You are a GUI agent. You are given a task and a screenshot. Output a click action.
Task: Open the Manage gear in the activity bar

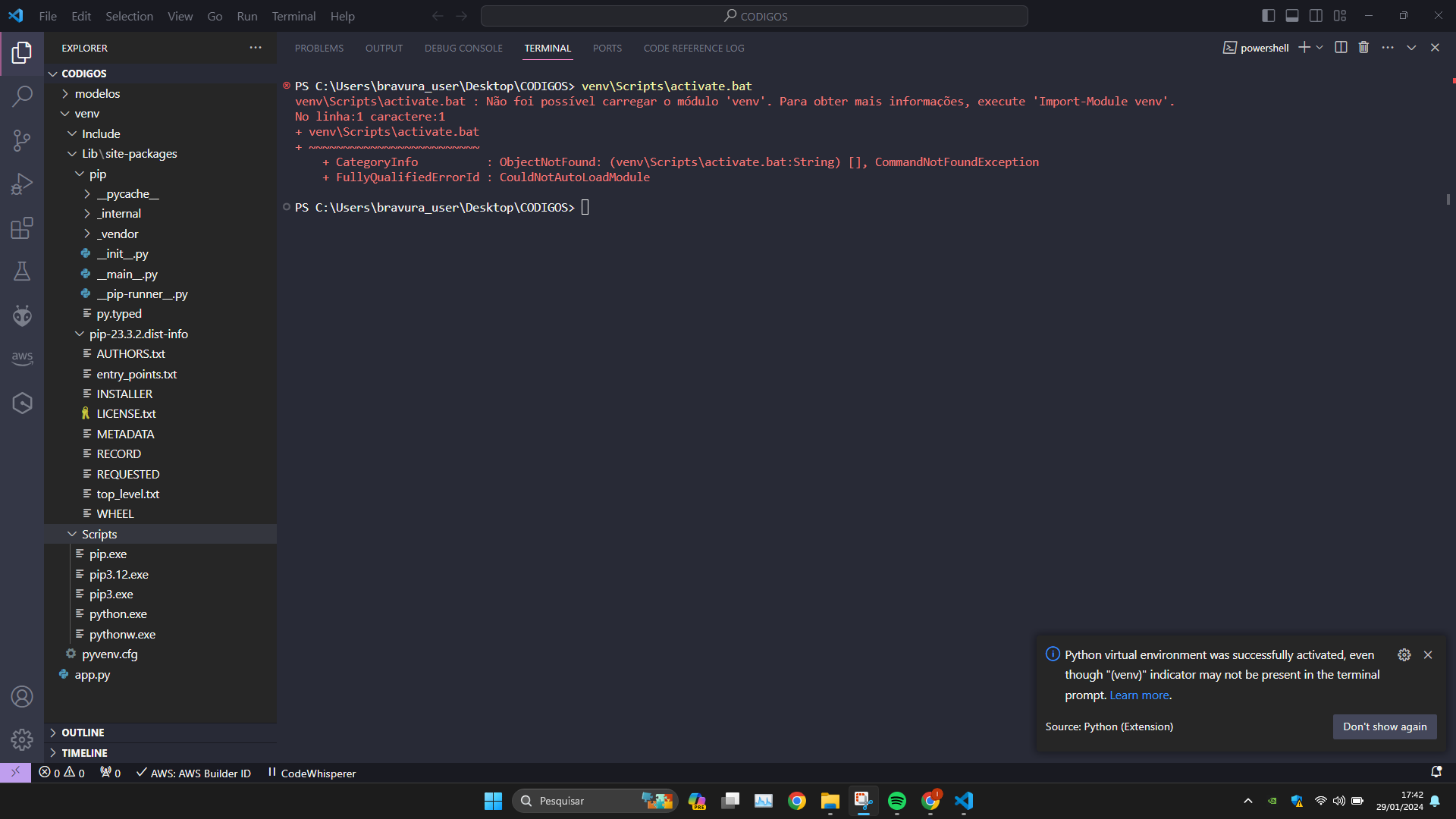coord(22,739)
